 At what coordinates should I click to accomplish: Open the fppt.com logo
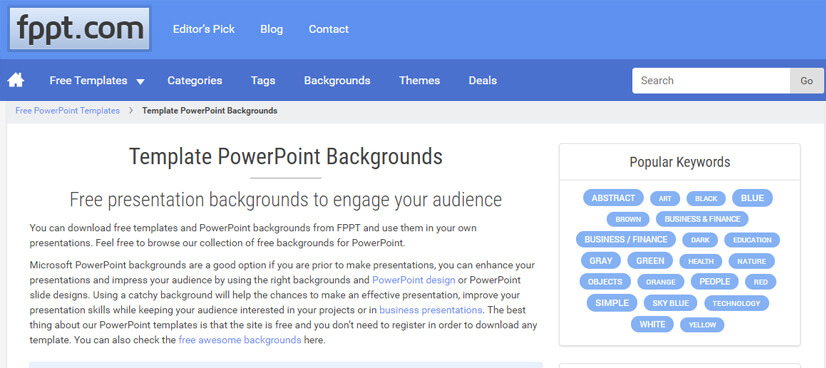pyautogui.click(x=80, y=28)
